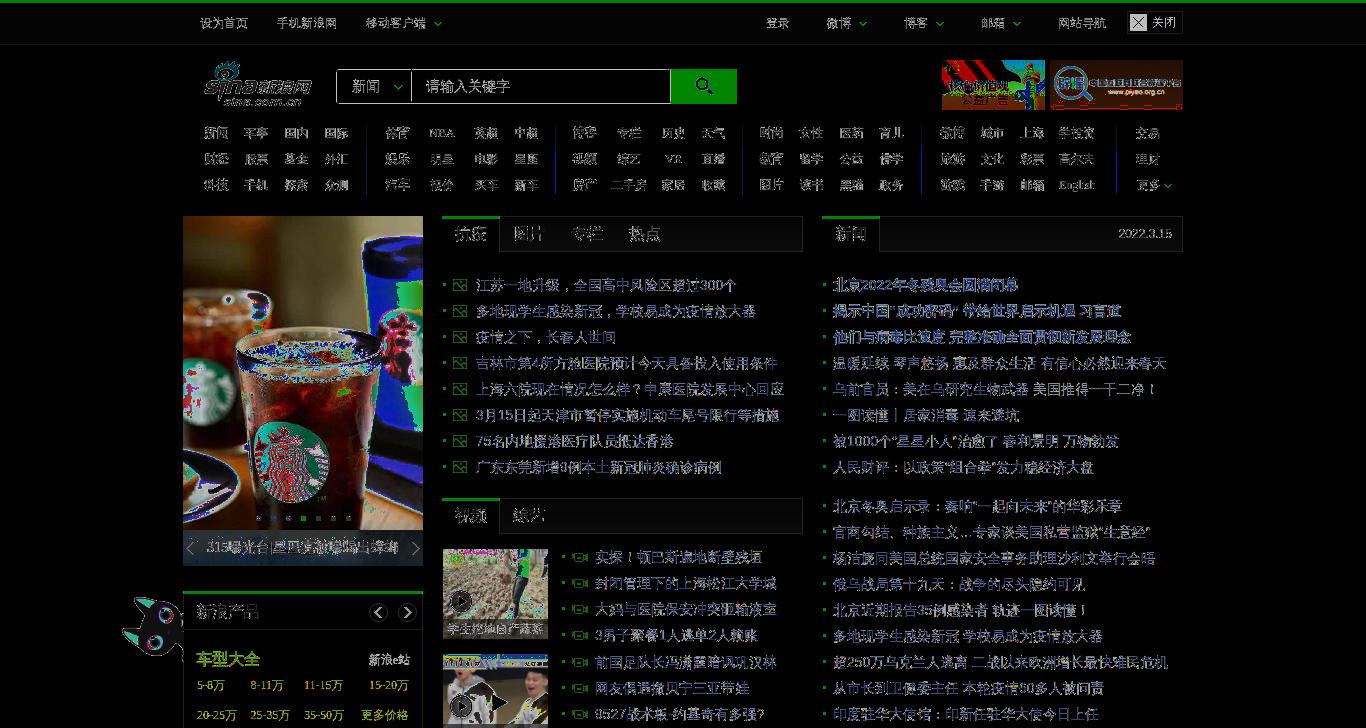The width and height of the screenshot is (1366, 728).
Task: Open 俄乌战局第十九天 headline
Action: pos(959,584)
